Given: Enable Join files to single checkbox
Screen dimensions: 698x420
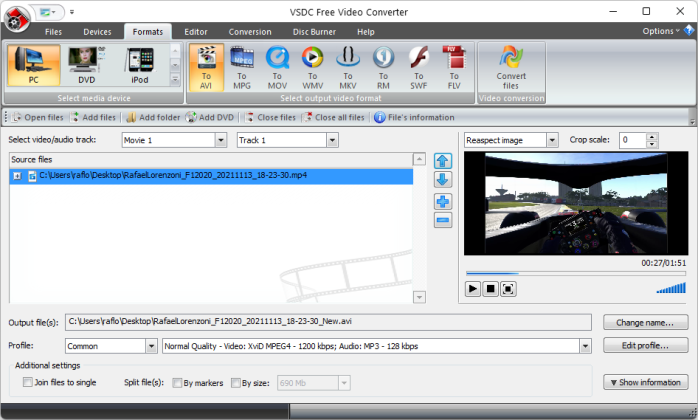Looking at the screenshot, I should pyautogui.click(x=28, y=382).
